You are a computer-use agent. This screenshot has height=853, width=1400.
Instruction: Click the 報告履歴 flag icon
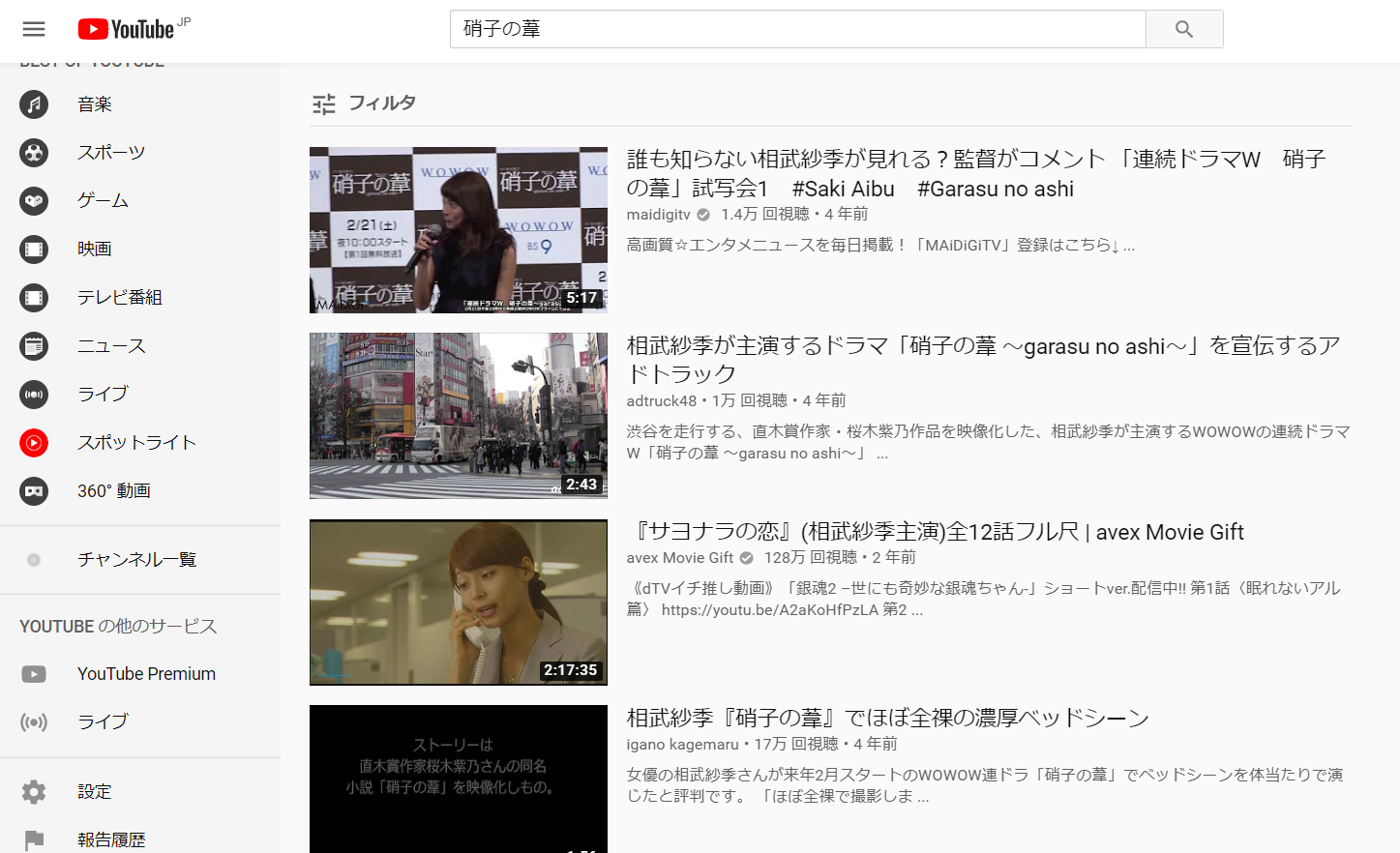click(x=34, y=840)
